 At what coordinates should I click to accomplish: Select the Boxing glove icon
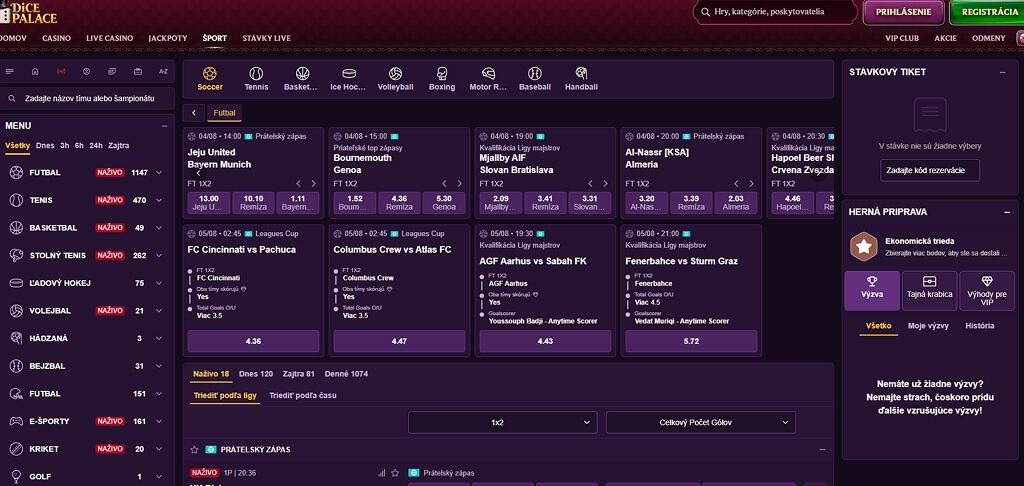[442, 73]
